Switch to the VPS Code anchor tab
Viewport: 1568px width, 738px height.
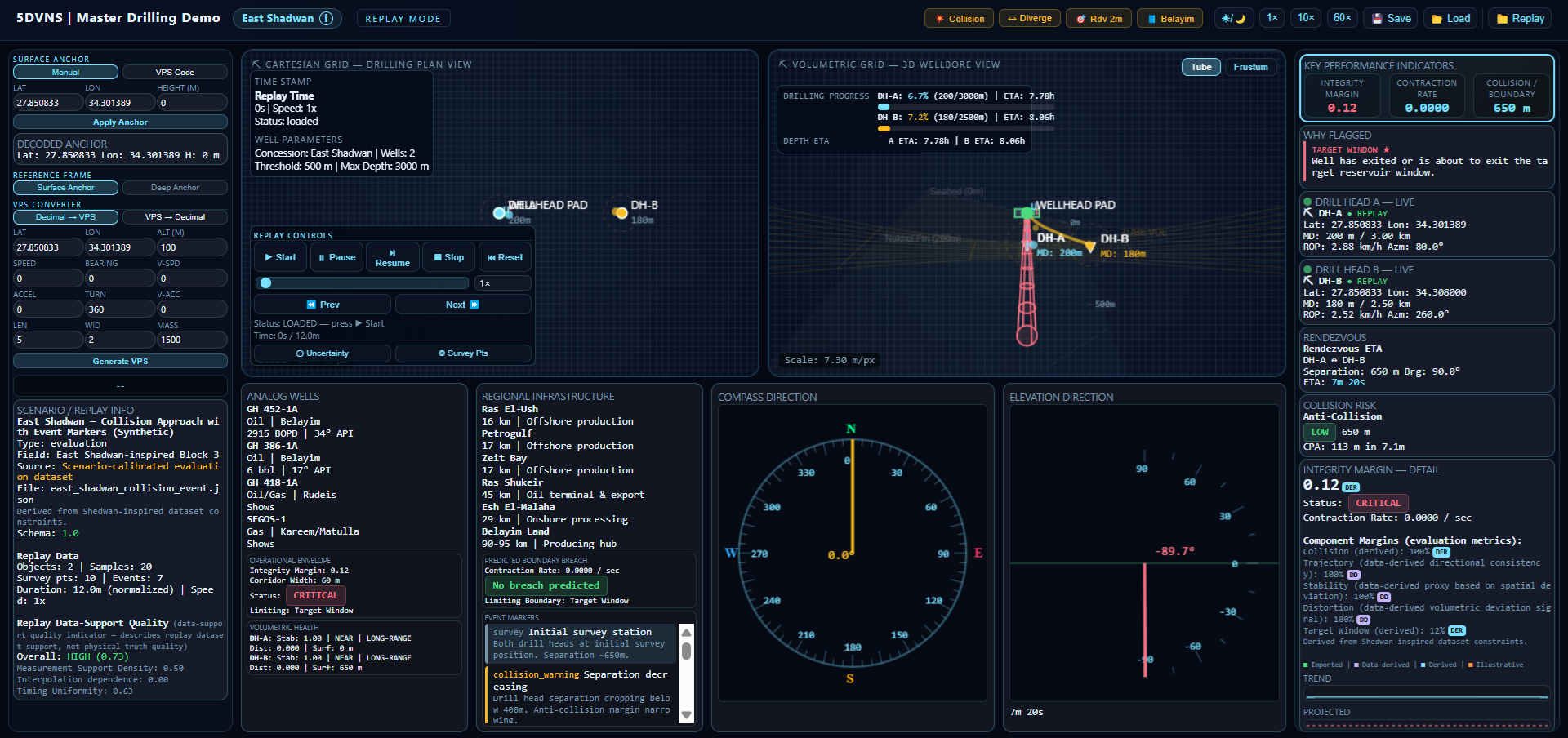pyautogui.click(x=175, y=73)
